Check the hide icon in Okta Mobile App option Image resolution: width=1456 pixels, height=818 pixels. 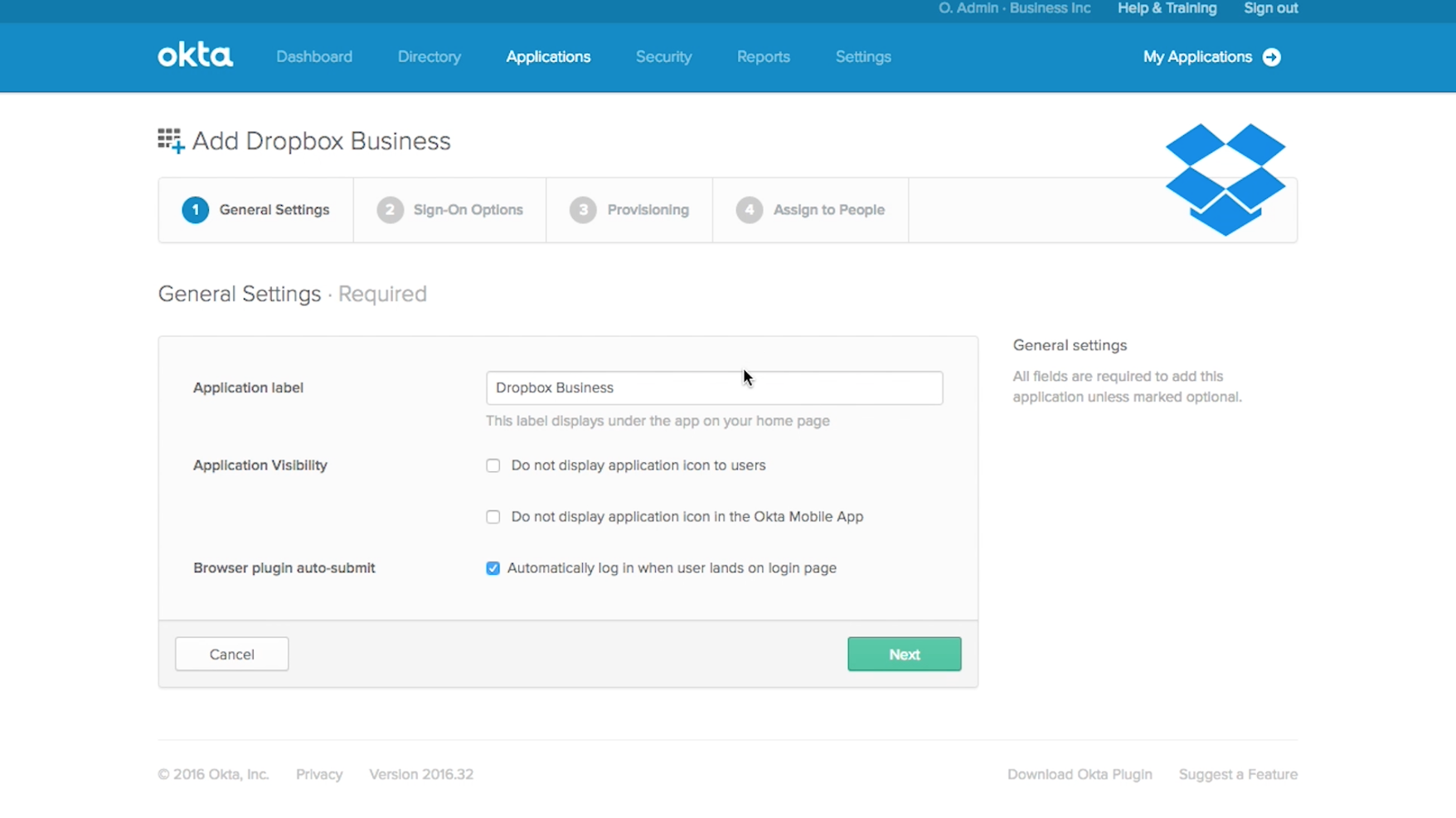click(x=493, y=517)
